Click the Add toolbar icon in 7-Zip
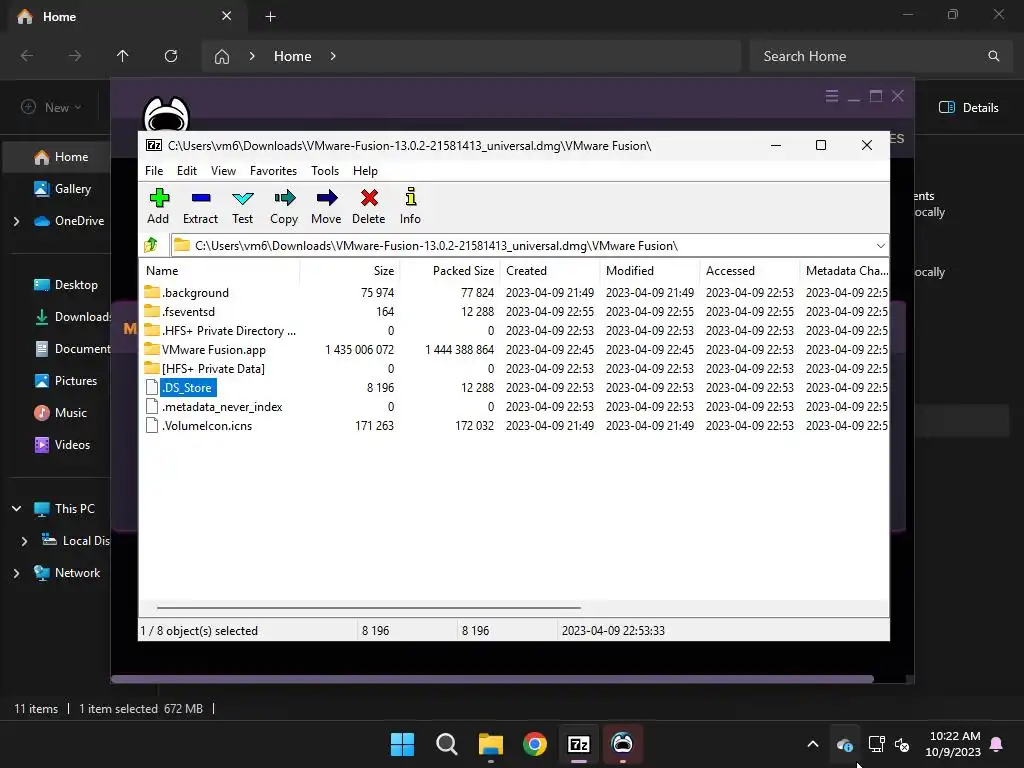 pyautogui.click(x=159, y=206)
